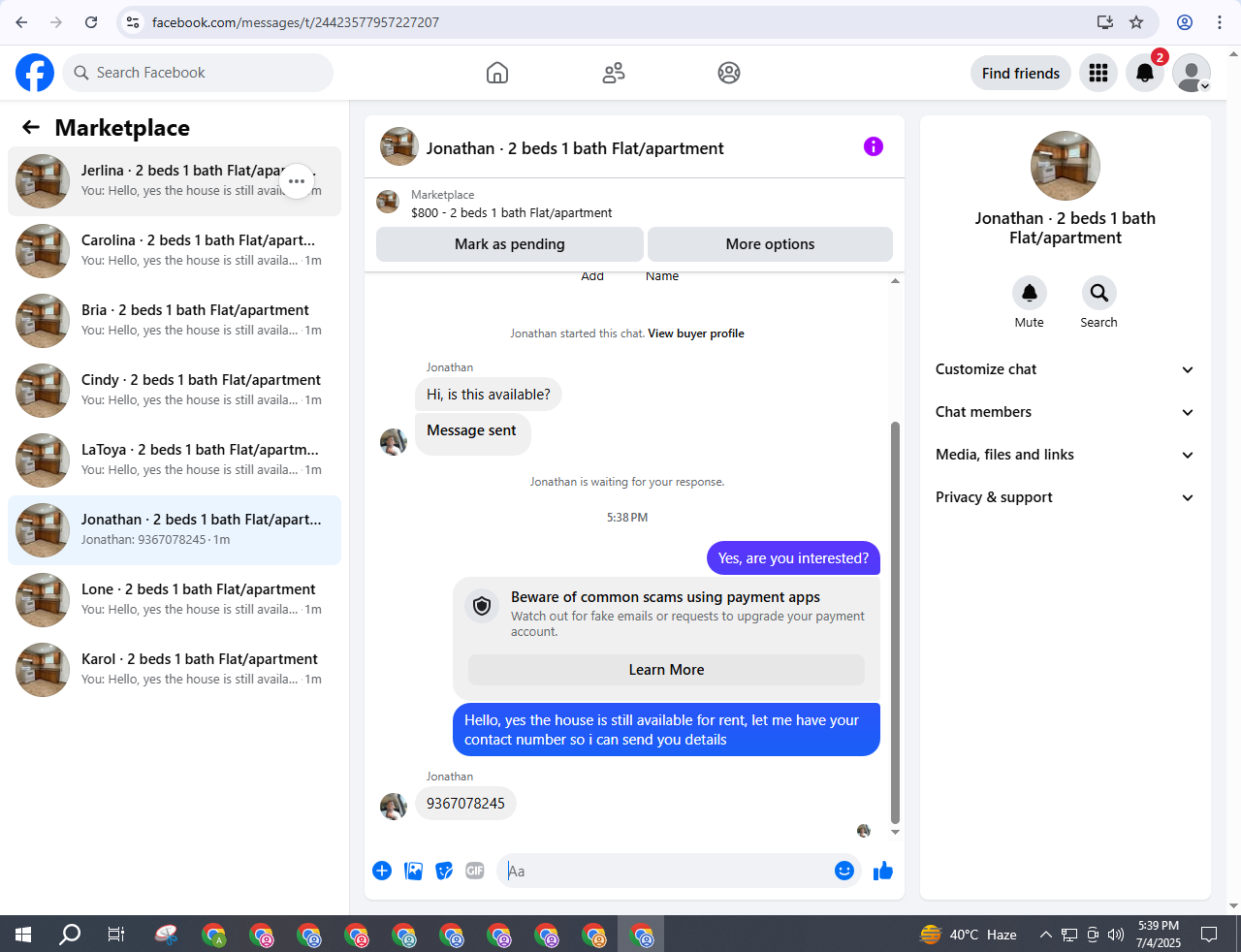Click the Find friends button
Viewport: 1241px width, 952px height.
pos(1021,73)
